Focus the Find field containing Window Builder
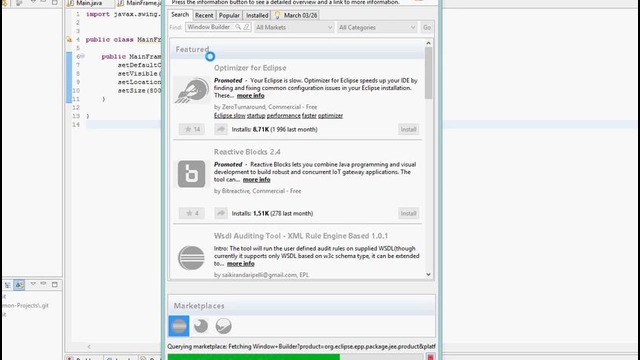640x360 pixels. click(x=218, y=27)
